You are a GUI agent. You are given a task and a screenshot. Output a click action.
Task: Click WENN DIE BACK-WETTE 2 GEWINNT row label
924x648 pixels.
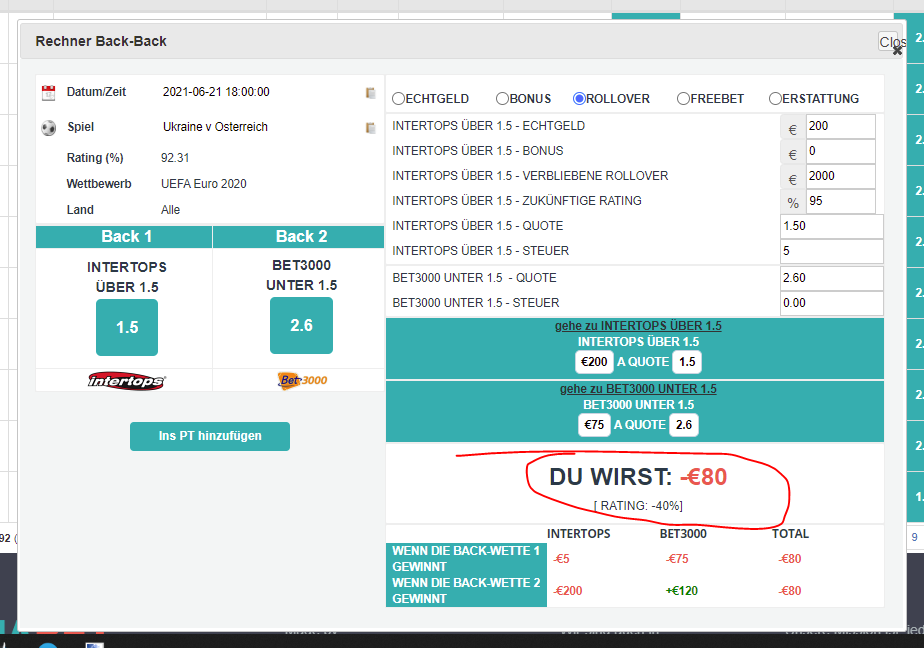tap(466, 591)
